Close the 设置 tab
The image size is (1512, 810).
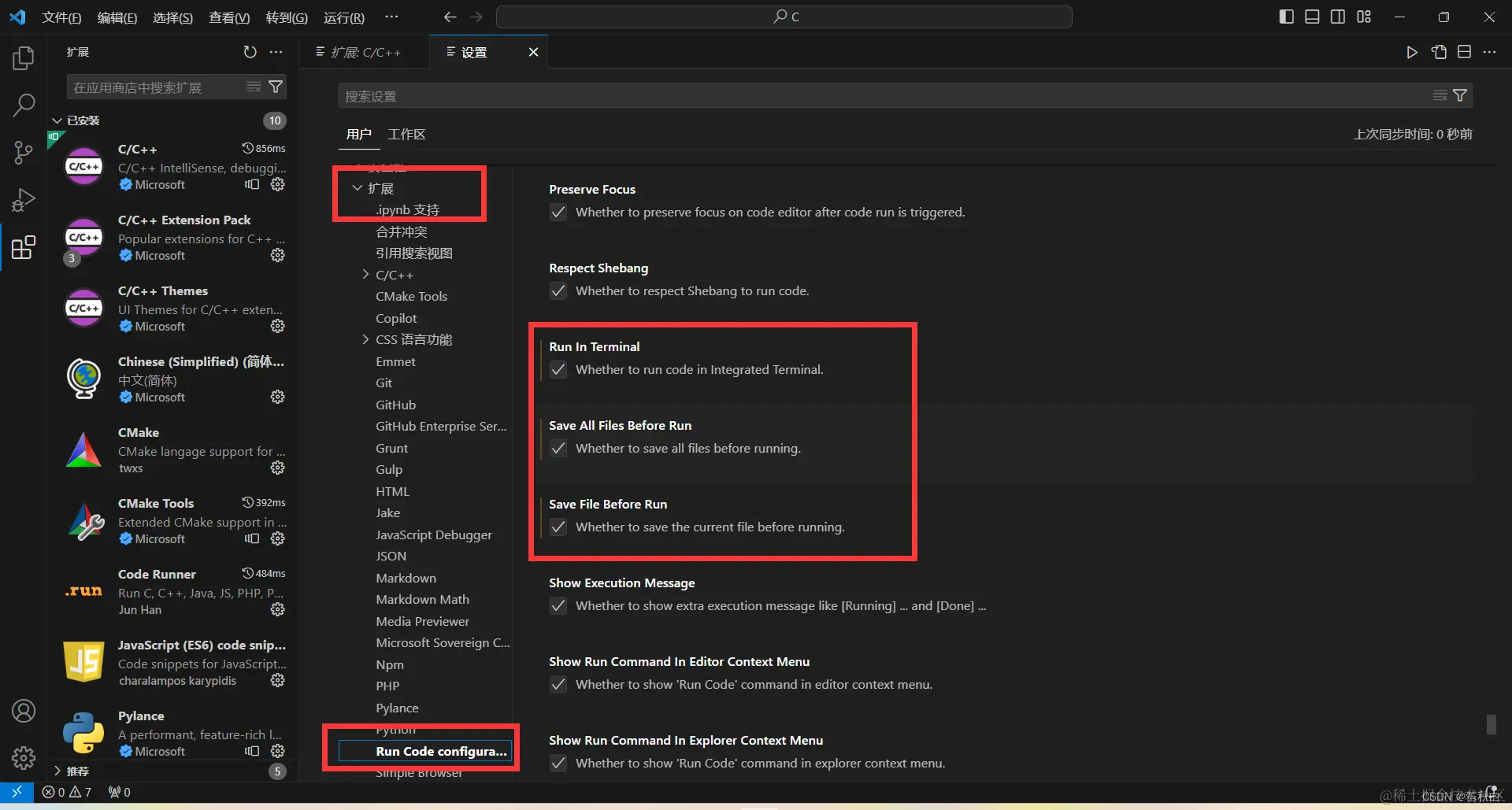[x=533, y=52]
